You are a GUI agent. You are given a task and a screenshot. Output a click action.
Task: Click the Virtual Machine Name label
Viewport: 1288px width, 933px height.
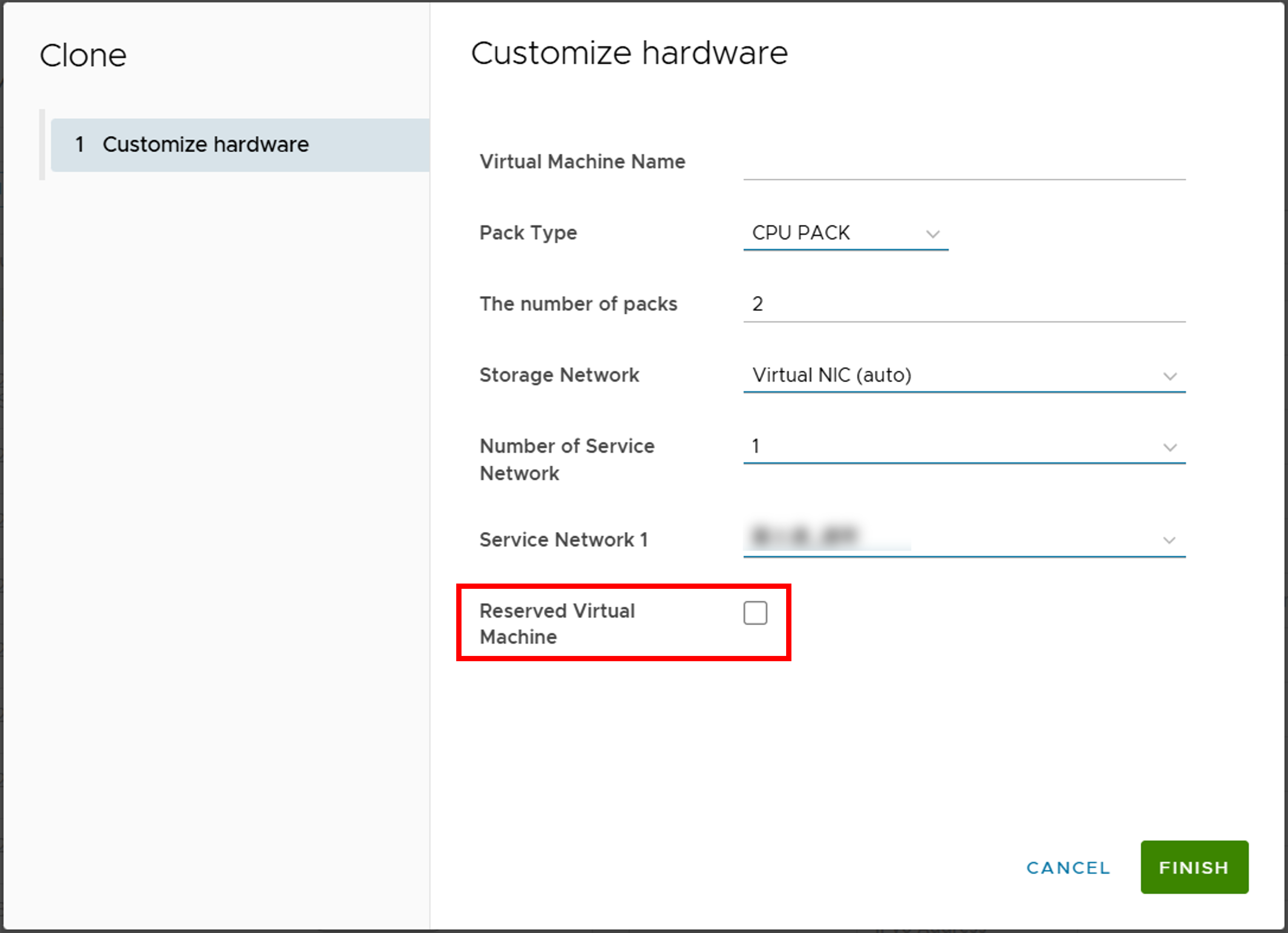point(582,162)
